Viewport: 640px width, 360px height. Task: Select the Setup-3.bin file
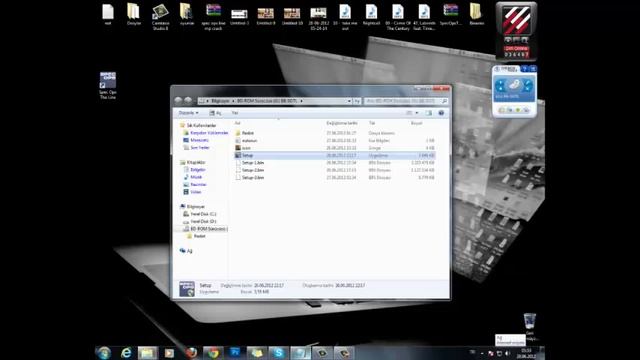335,178
